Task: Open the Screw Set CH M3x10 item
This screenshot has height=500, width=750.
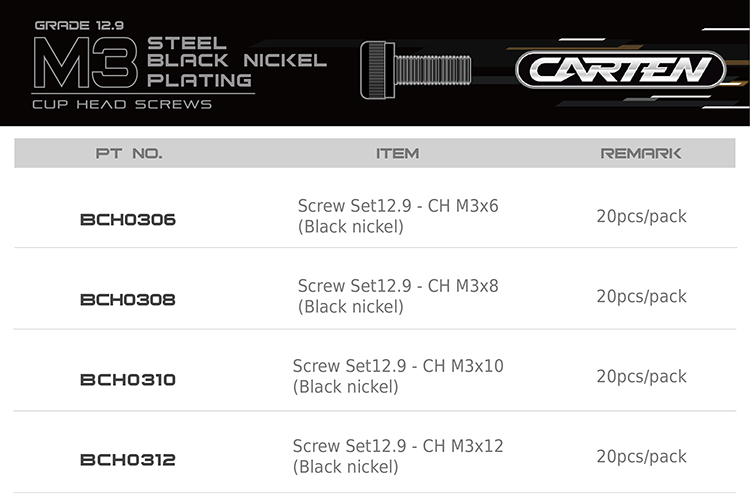Action: [397, 376]
